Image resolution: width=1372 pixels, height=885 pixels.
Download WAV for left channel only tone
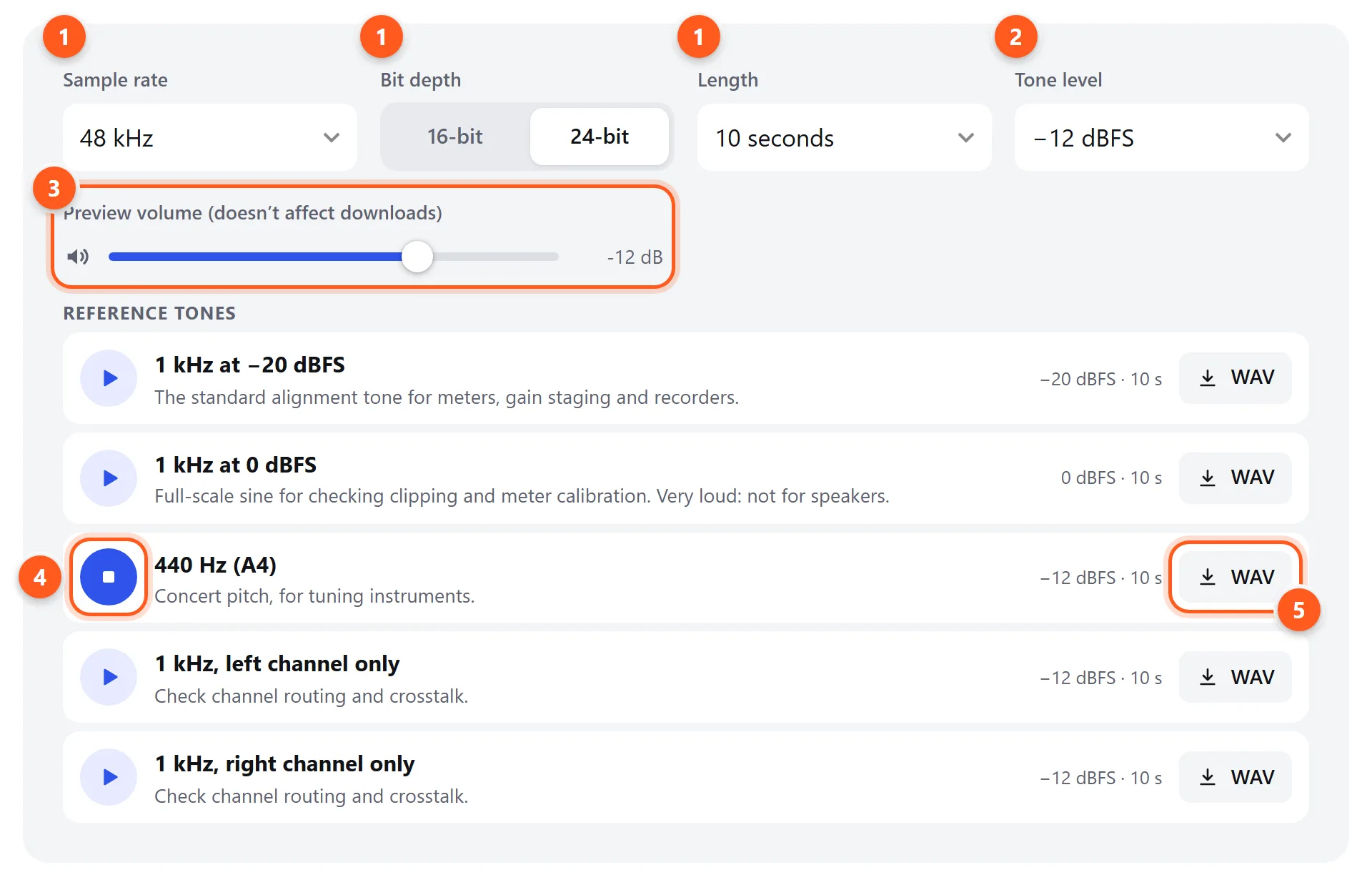(x=1236, y=677)
